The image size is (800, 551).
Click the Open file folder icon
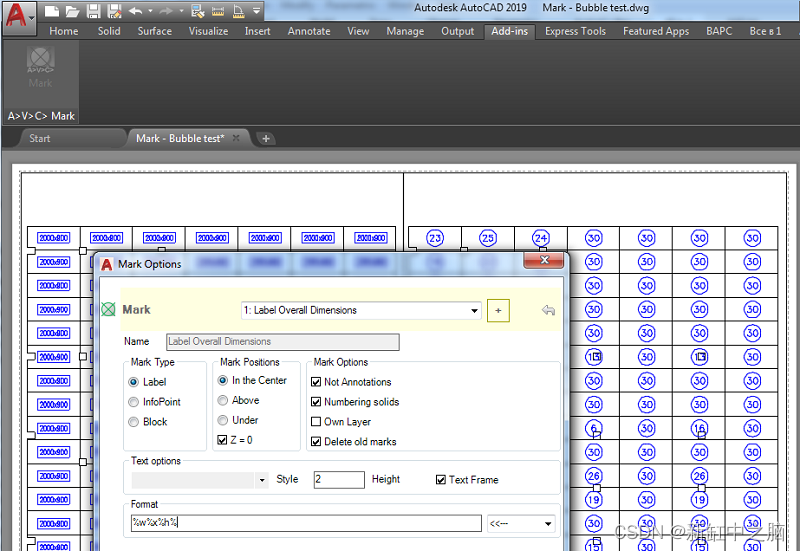[x=72, y=12]
